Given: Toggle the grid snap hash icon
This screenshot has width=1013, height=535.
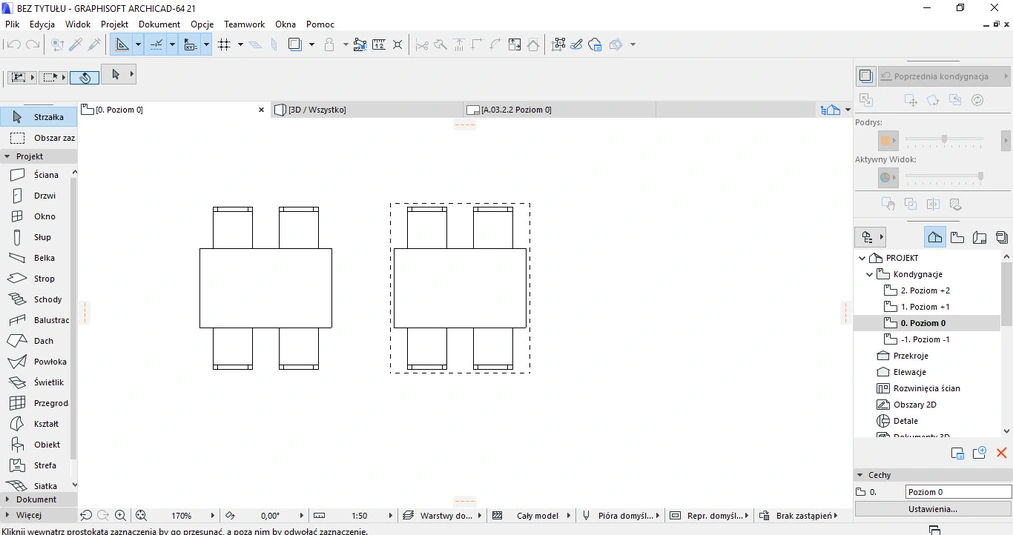Looking at the screenshot, I should (x=224, y=45).
